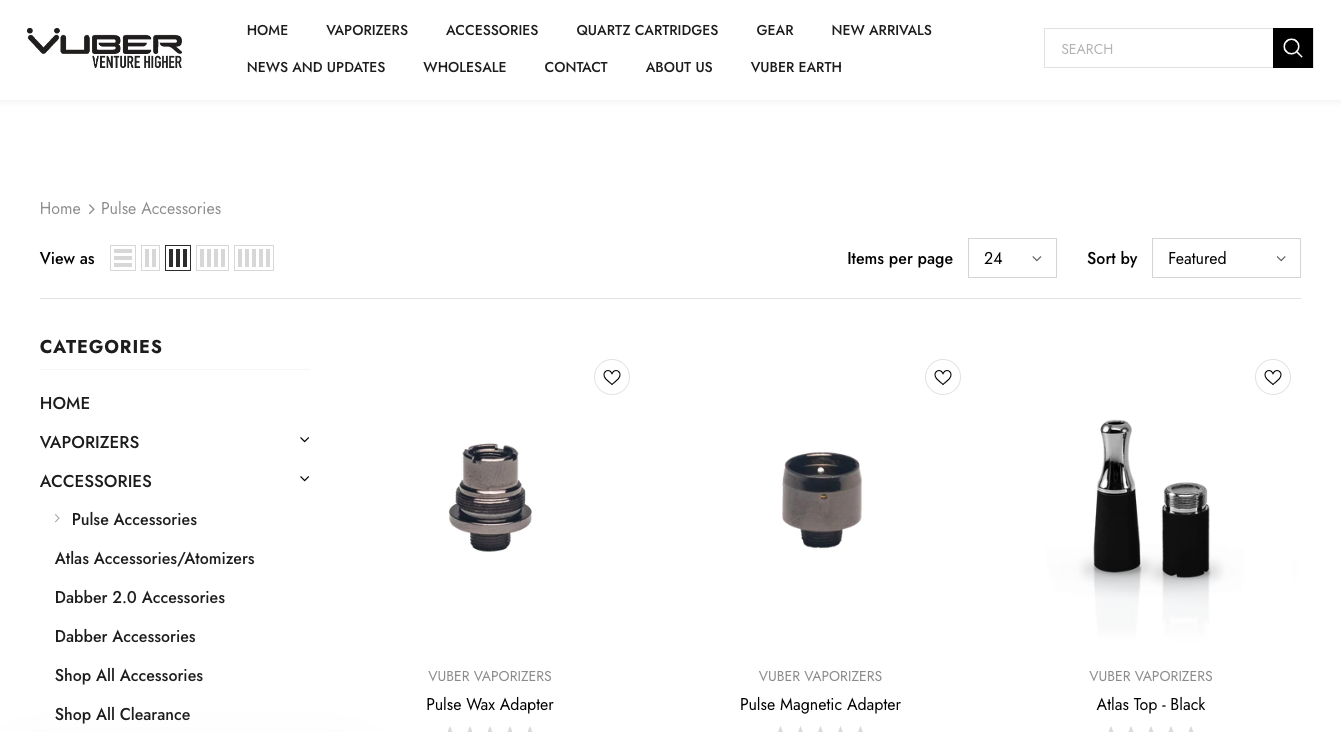
Task: Open the Sort by Featured dropdown
Action: coord(1226,258)
